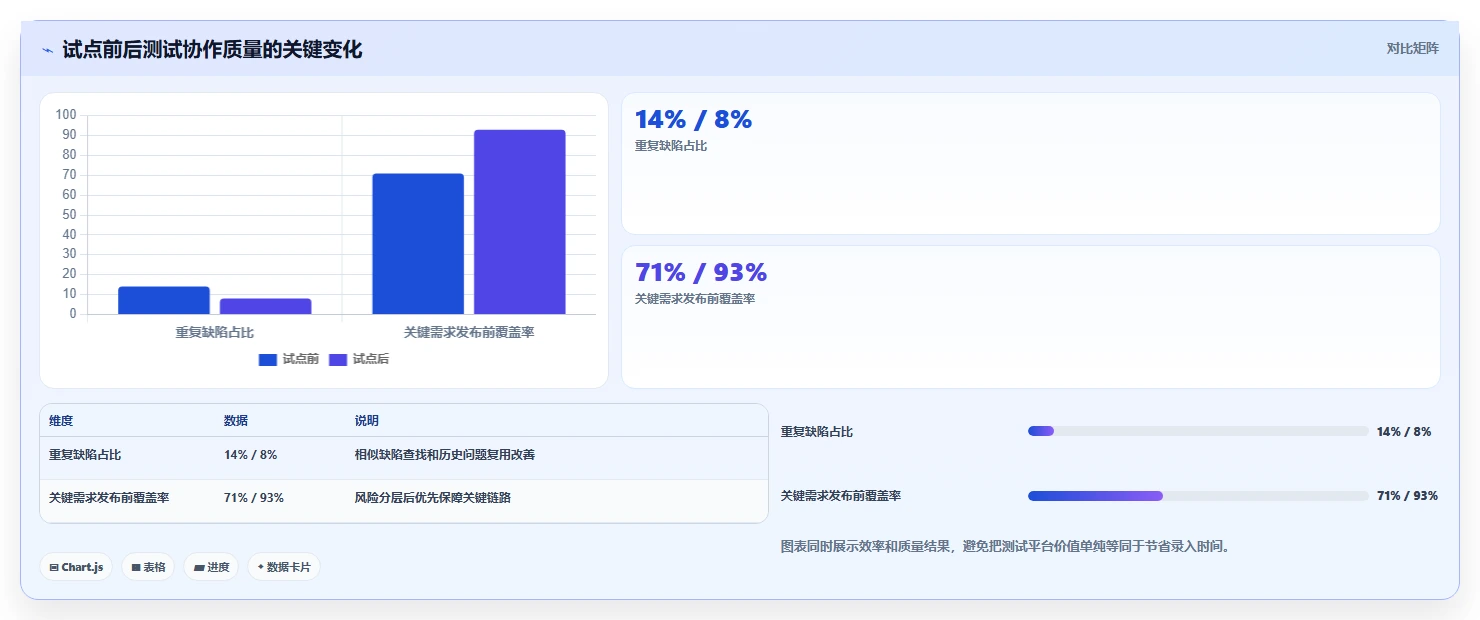Click the footnote text starting 图表同时展示效率和质量结果
This screenshot has width=1480, height=620.
[1006, 547]
